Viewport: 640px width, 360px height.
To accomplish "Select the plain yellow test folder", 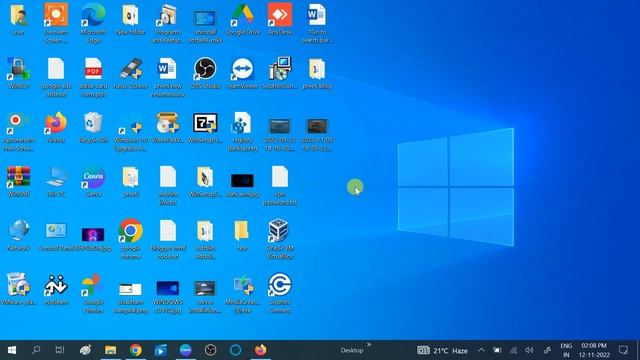I will click(x=242, y=236).
